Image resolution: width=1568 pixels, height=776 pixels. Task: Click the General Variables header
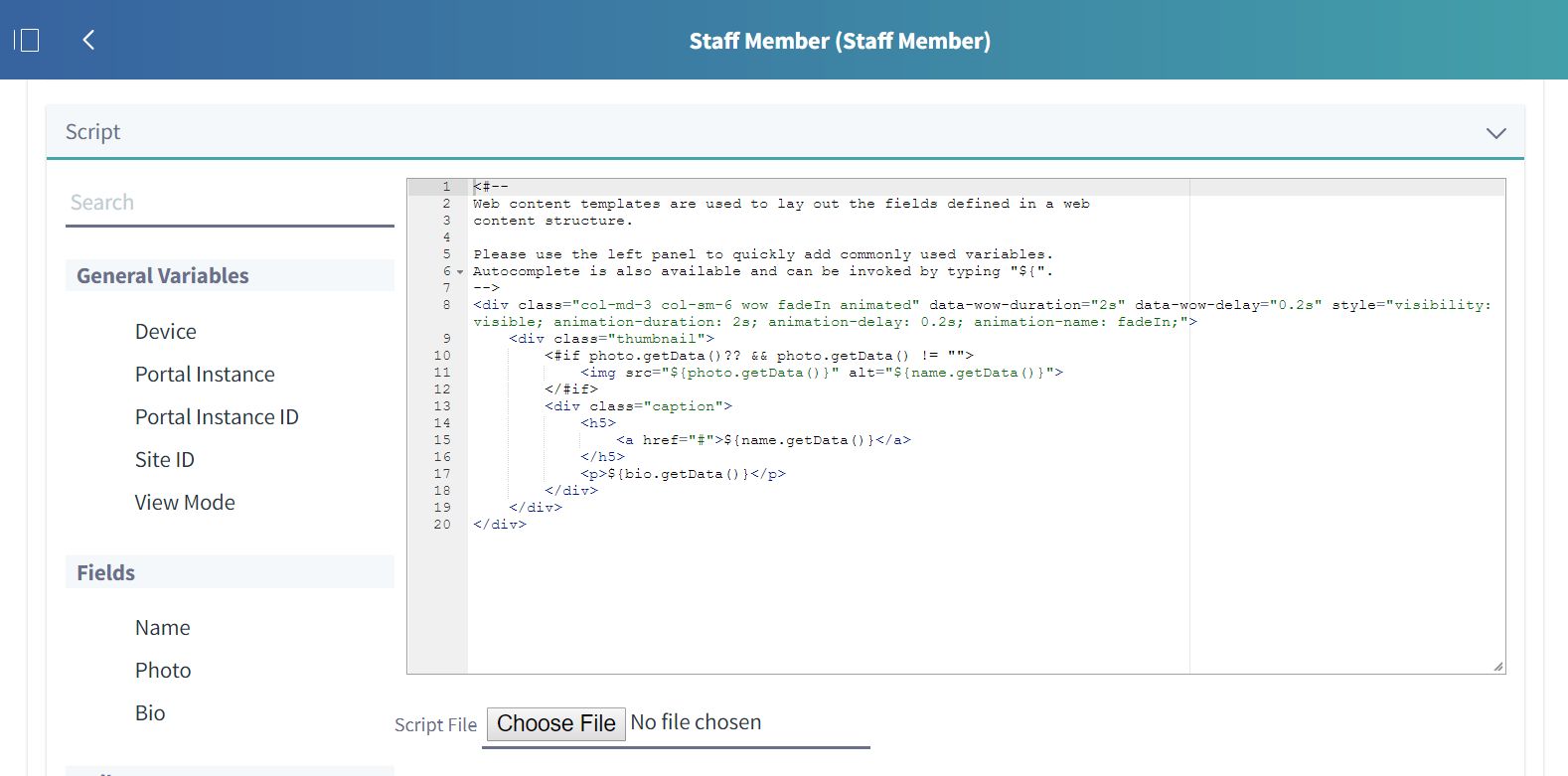point(163,276)
